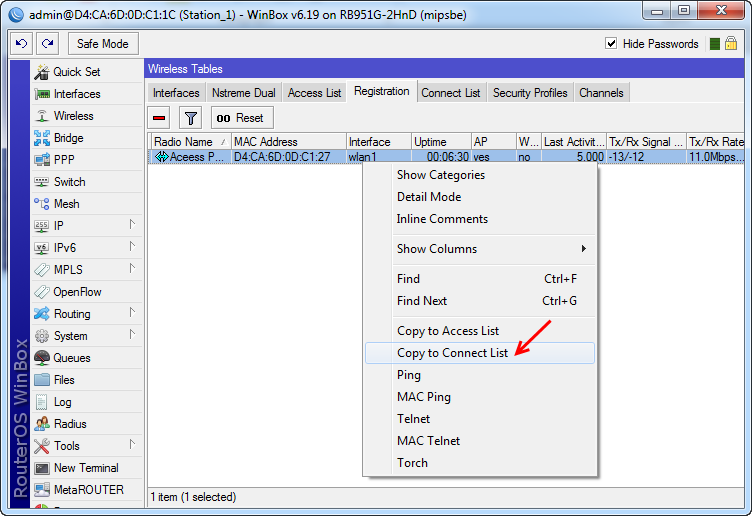Switch to the Nstreme Dual tab
The height and width of the screenshot is (516, 752).
click(244, 93)
